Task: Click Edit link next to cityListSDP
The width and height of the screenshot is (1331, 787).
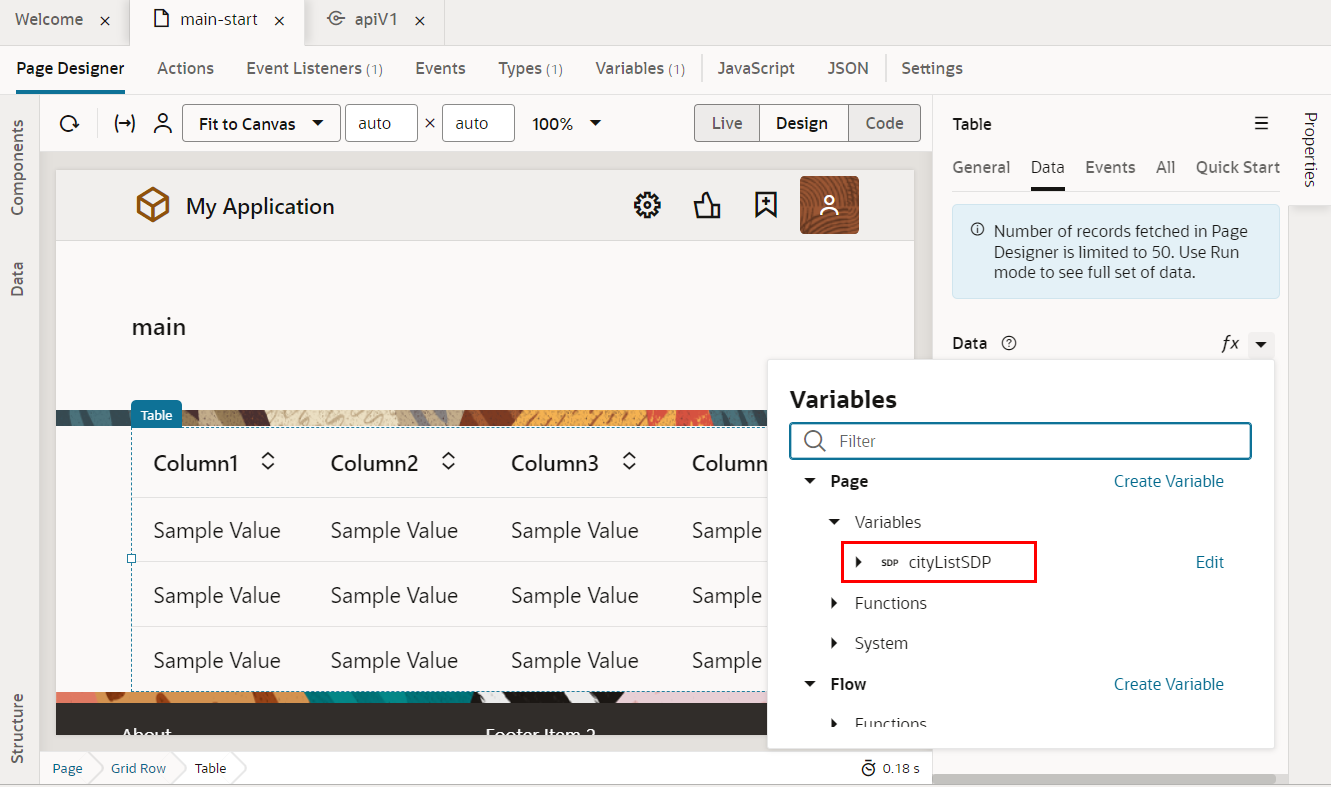Action: 1209,562
